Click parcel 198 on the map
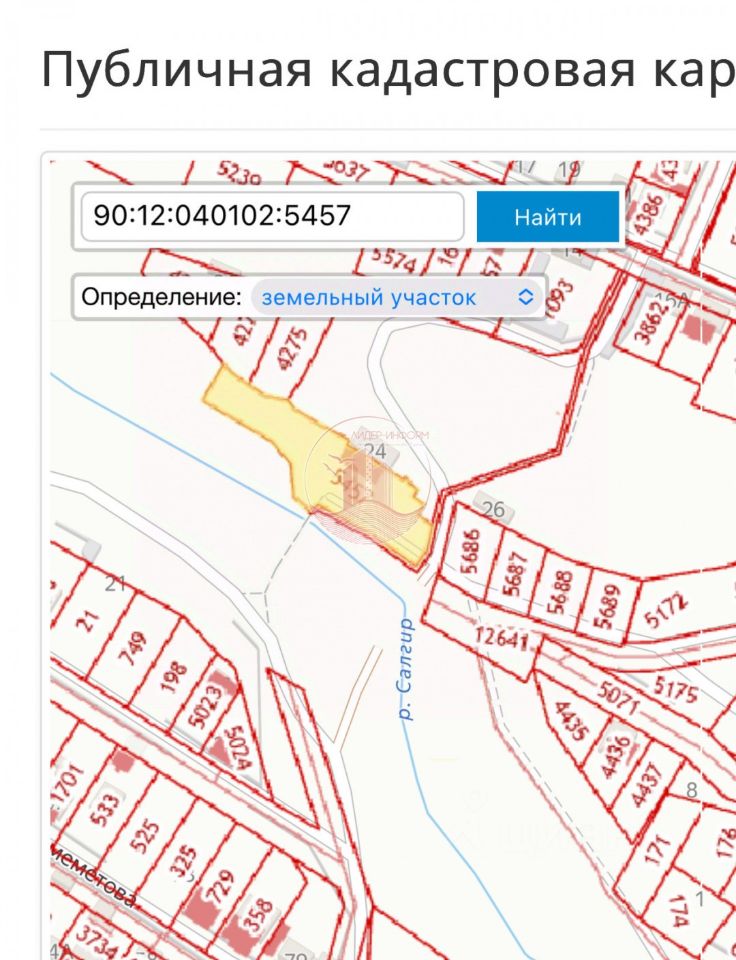Screen dimensions: 736x960 pyautogui.click(x=173, y=676)
